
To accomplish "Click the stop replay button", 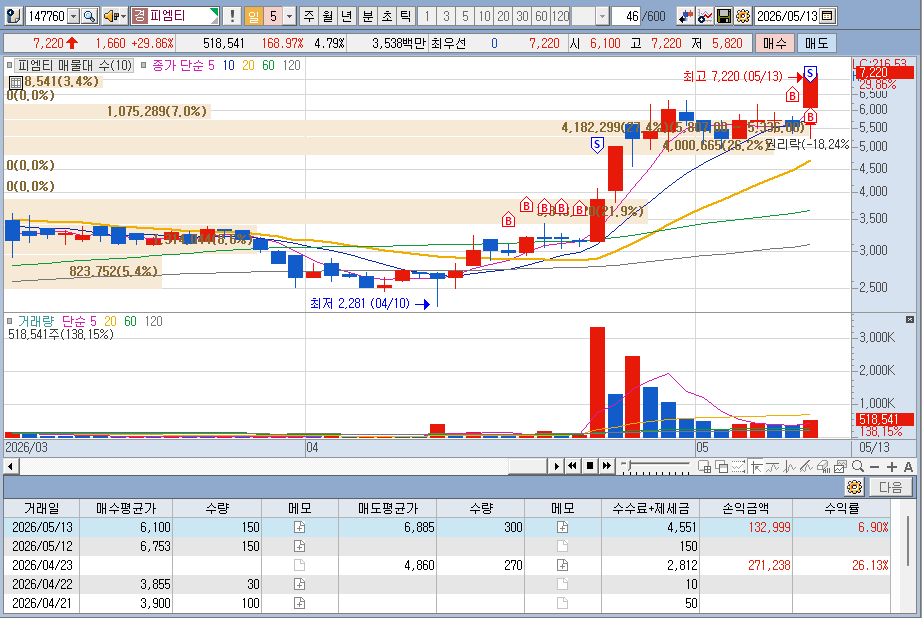I will point(589,466).
